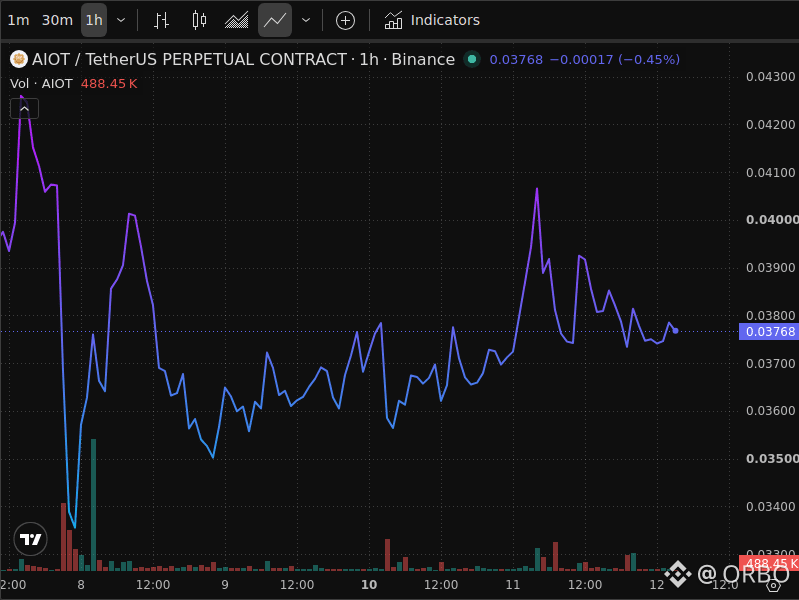799x600 pixels.
Task: Click the price value 0.03768 in header
Action: [x=516, y=60]
